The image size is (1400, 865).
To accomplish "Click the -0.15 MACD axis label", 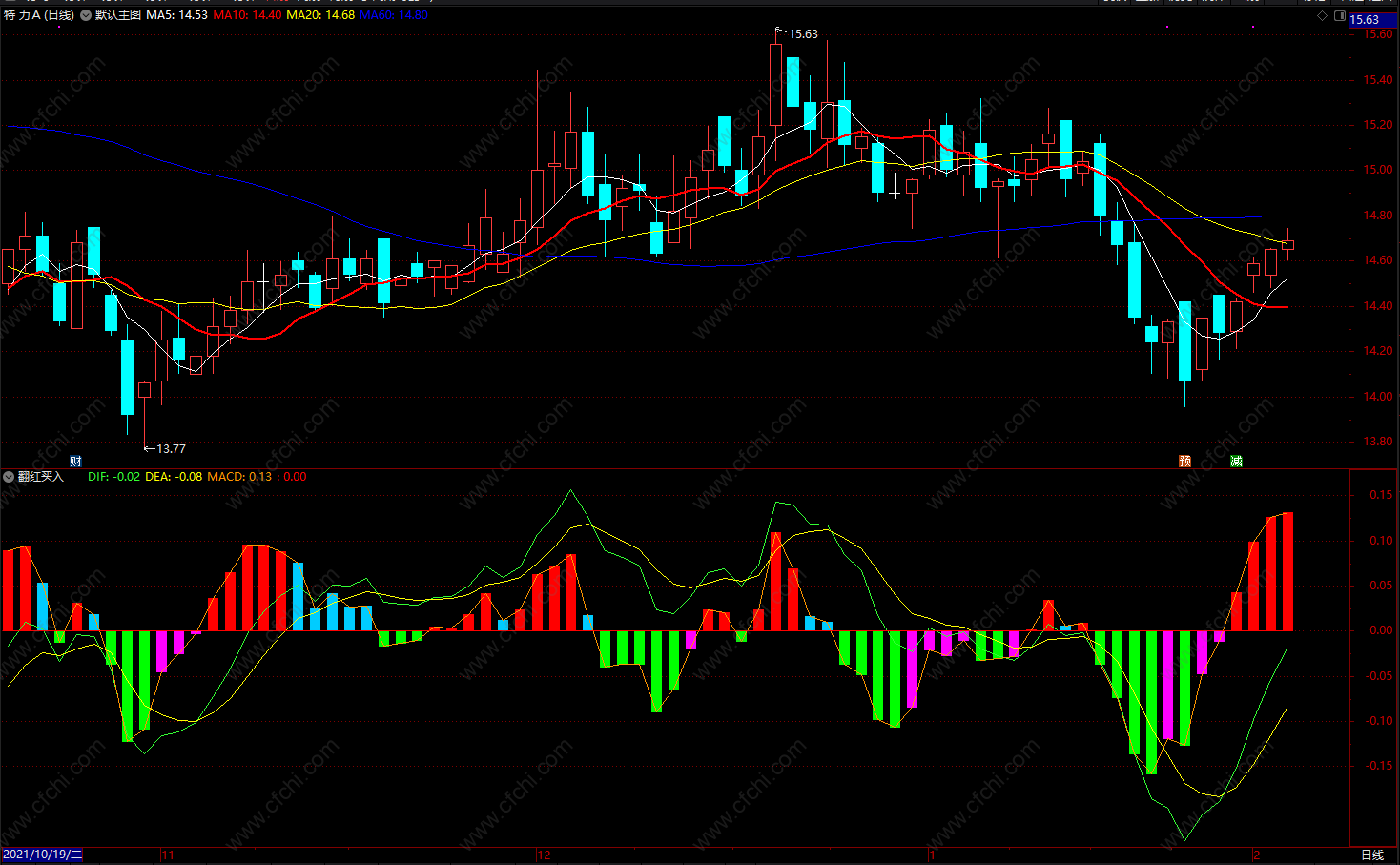I will click(x=1379, y=766).
